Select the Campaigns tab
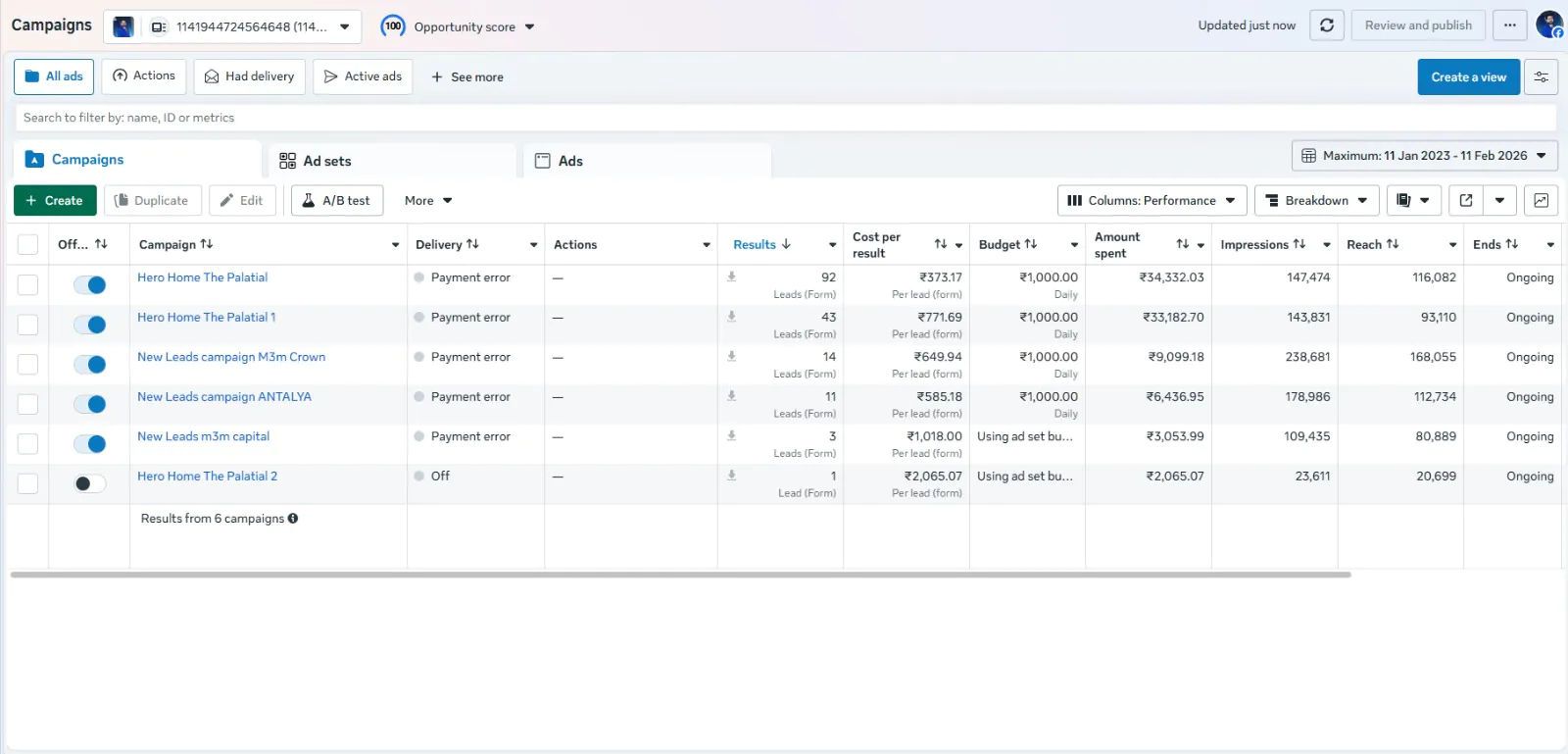This screenshot has width=1568, height=754. tap(137, 160)
